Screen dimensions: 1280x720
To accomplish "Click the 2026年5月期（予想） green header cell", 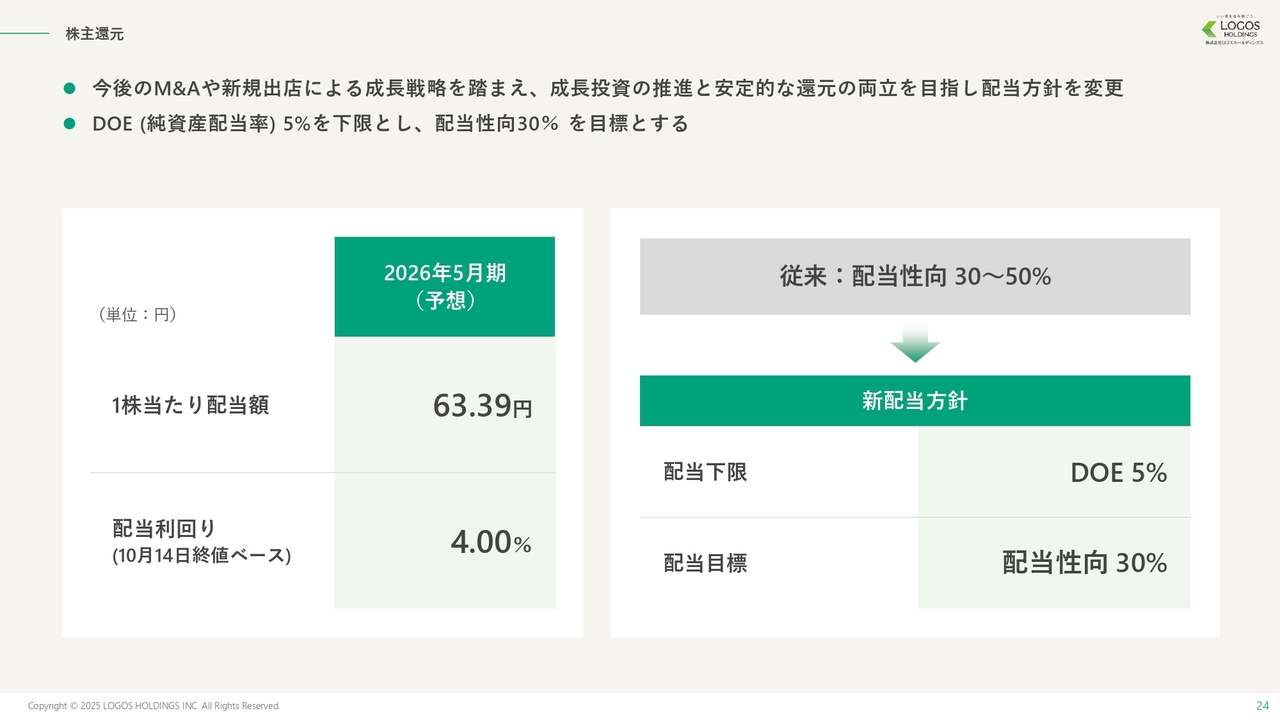I will click(x=445, y=287).
